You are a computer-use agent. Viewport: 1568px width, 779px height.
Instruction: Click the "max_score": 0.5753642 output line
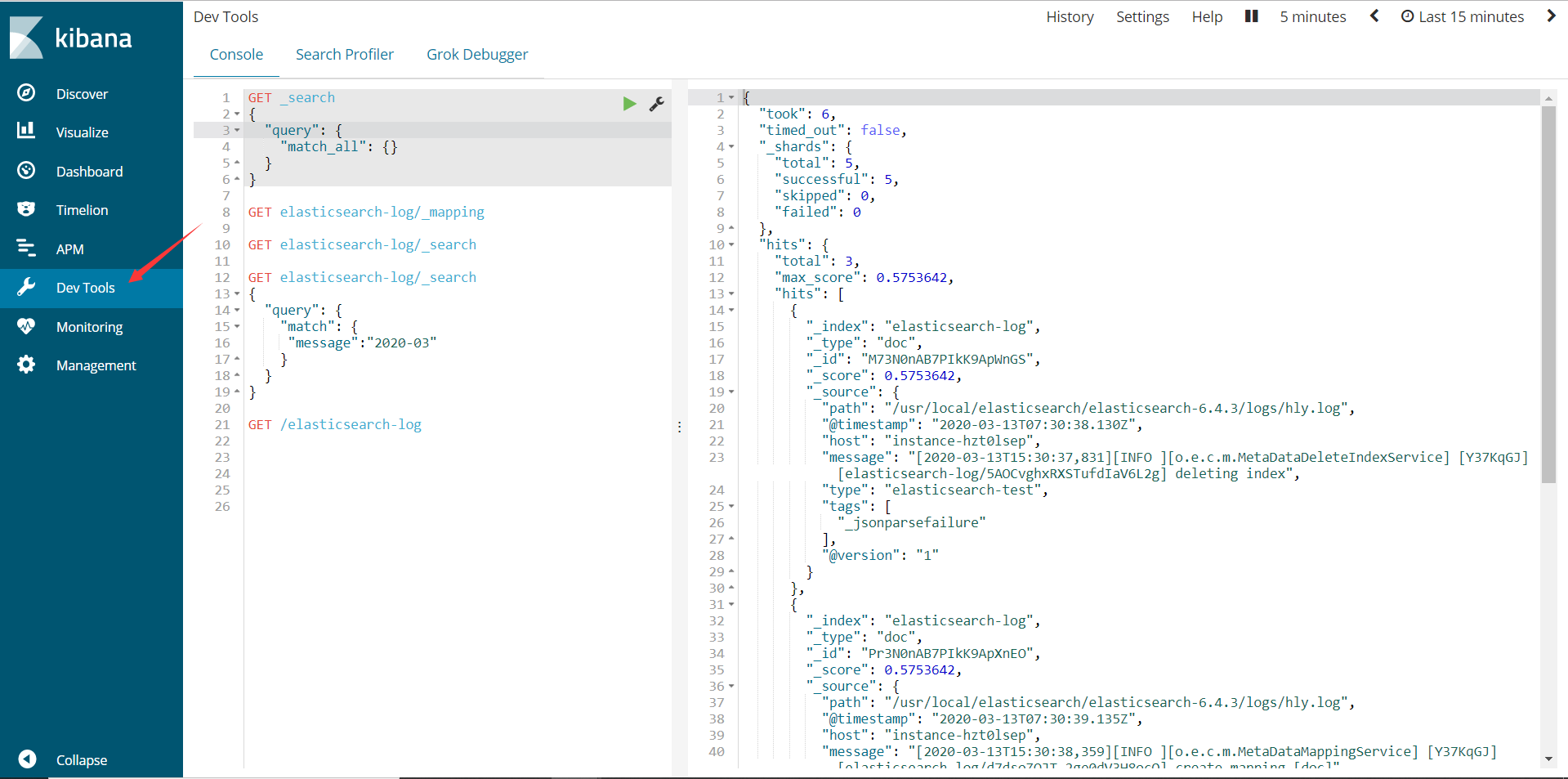coord(864,277)
